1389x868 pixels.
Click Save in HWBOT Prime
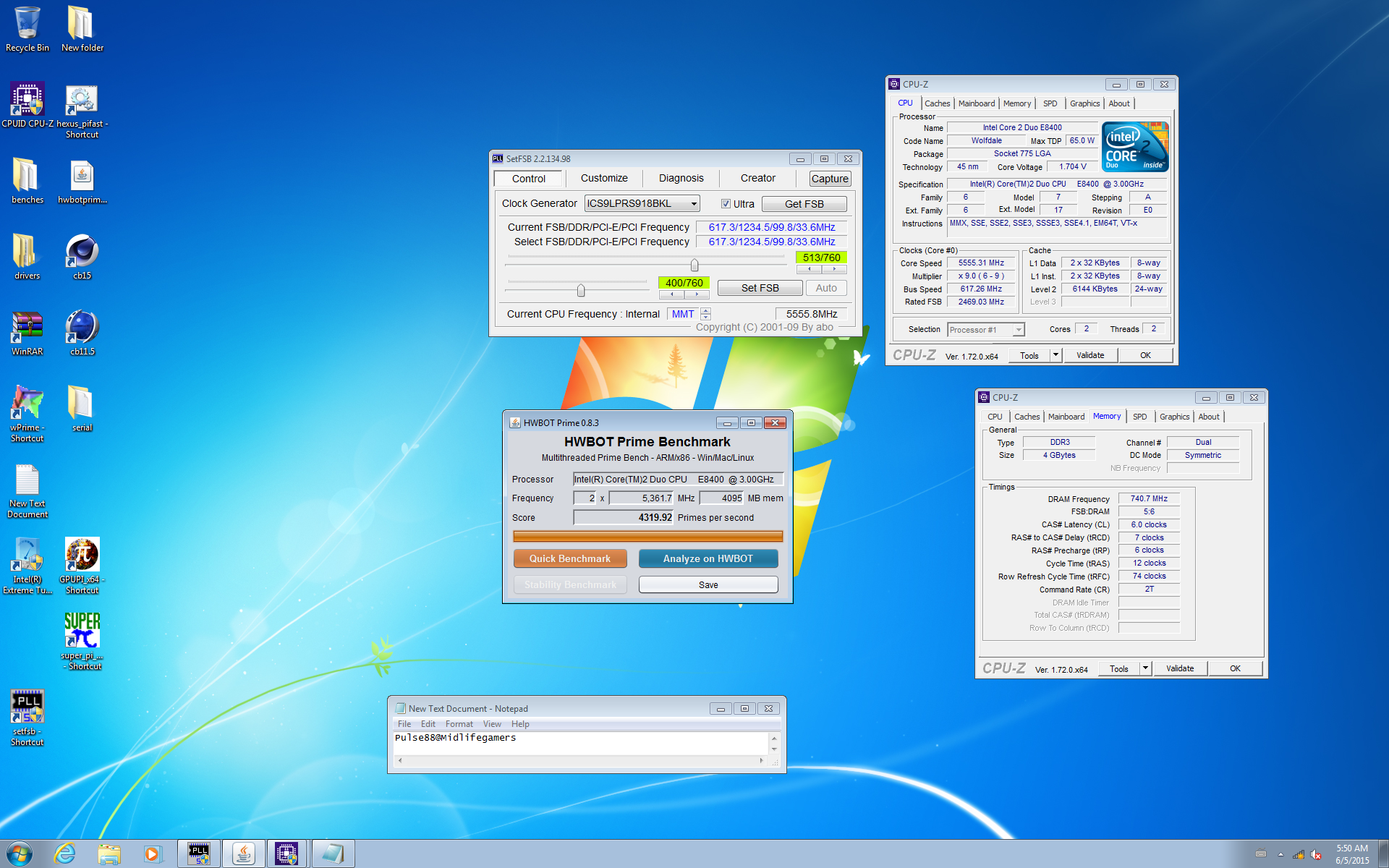(x=708, y=584)
